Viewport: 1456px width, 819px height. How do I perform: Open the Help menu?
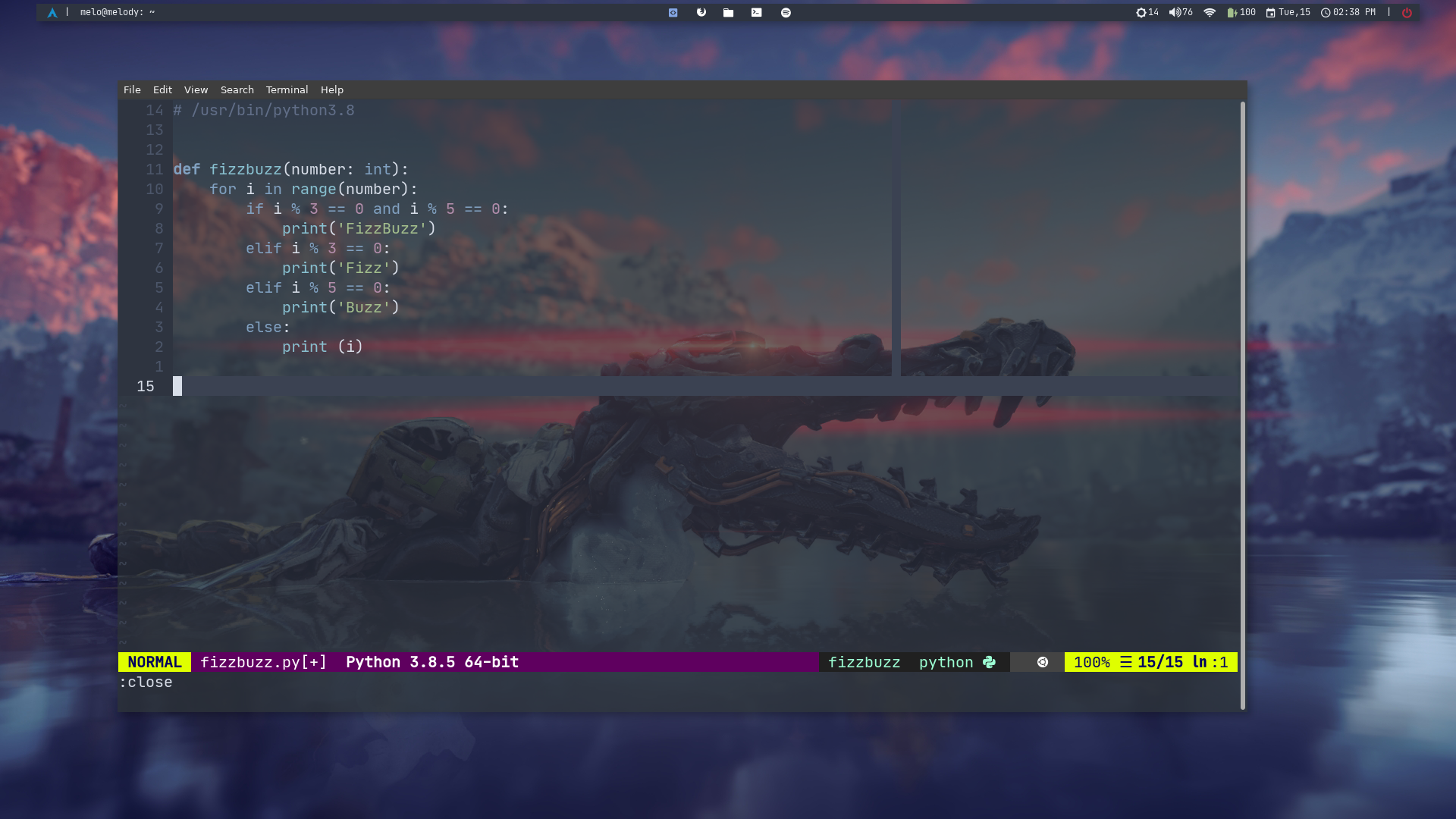pyautogui.click(x=331, y=89)
